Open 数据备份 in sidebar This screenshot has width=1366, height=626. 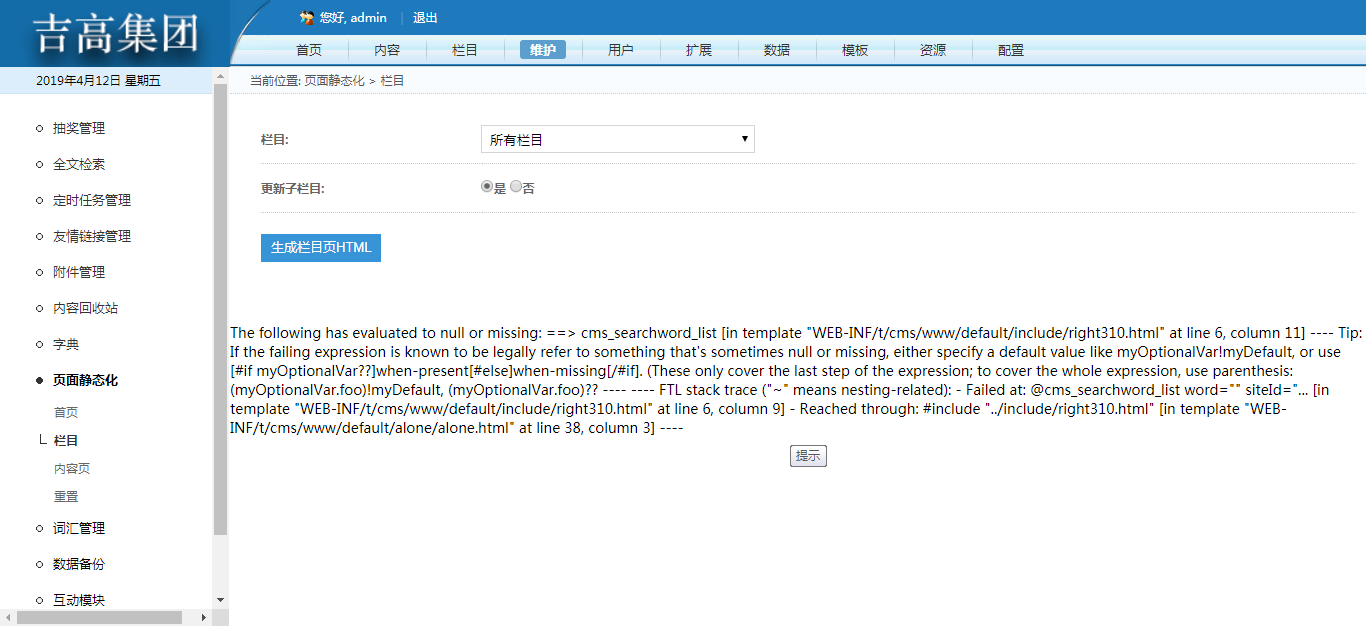pyautogui.click(x=79, y=564)
